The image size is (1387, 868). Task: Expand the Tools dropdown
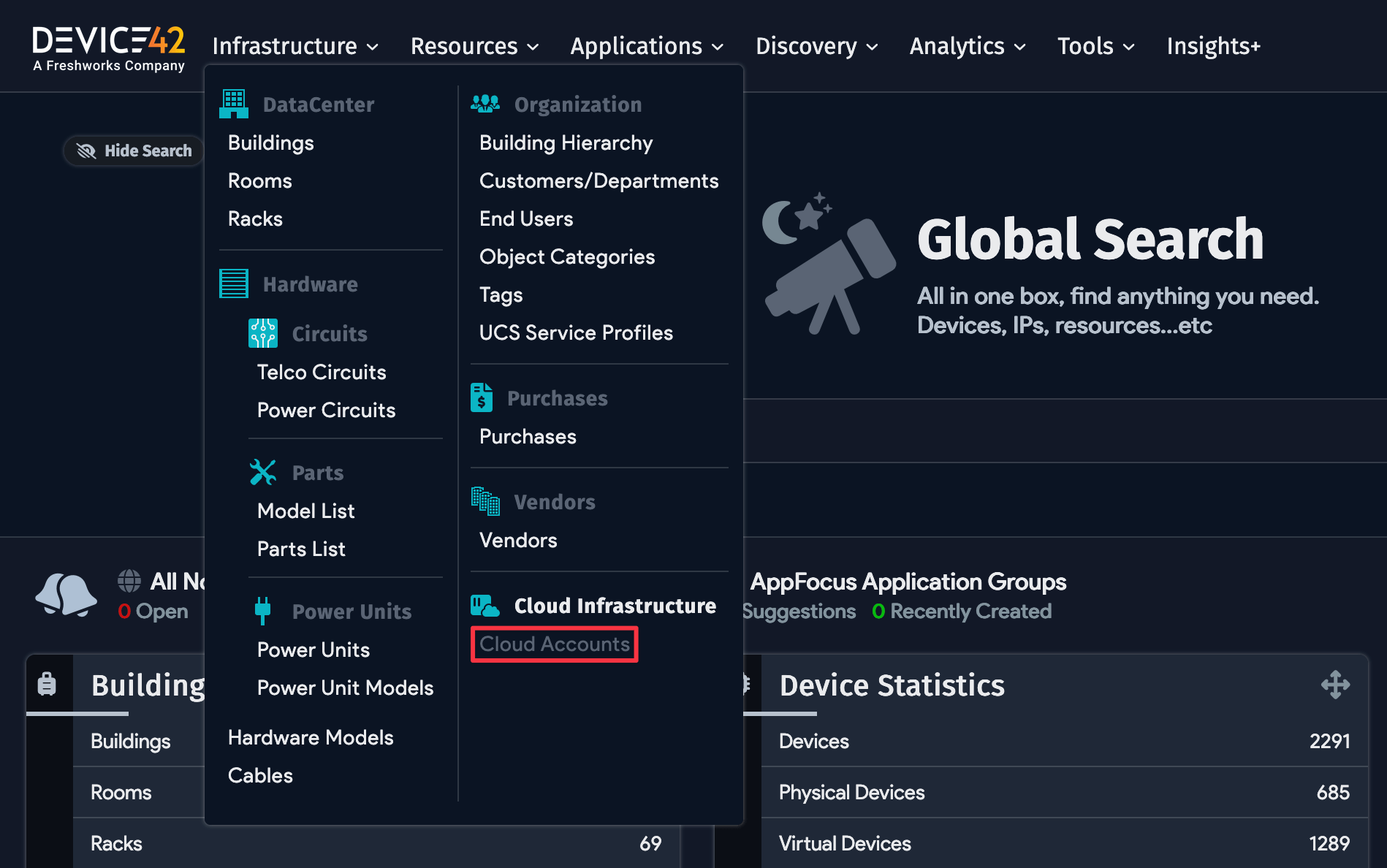pyautogui.click(x=1095, y=46)
